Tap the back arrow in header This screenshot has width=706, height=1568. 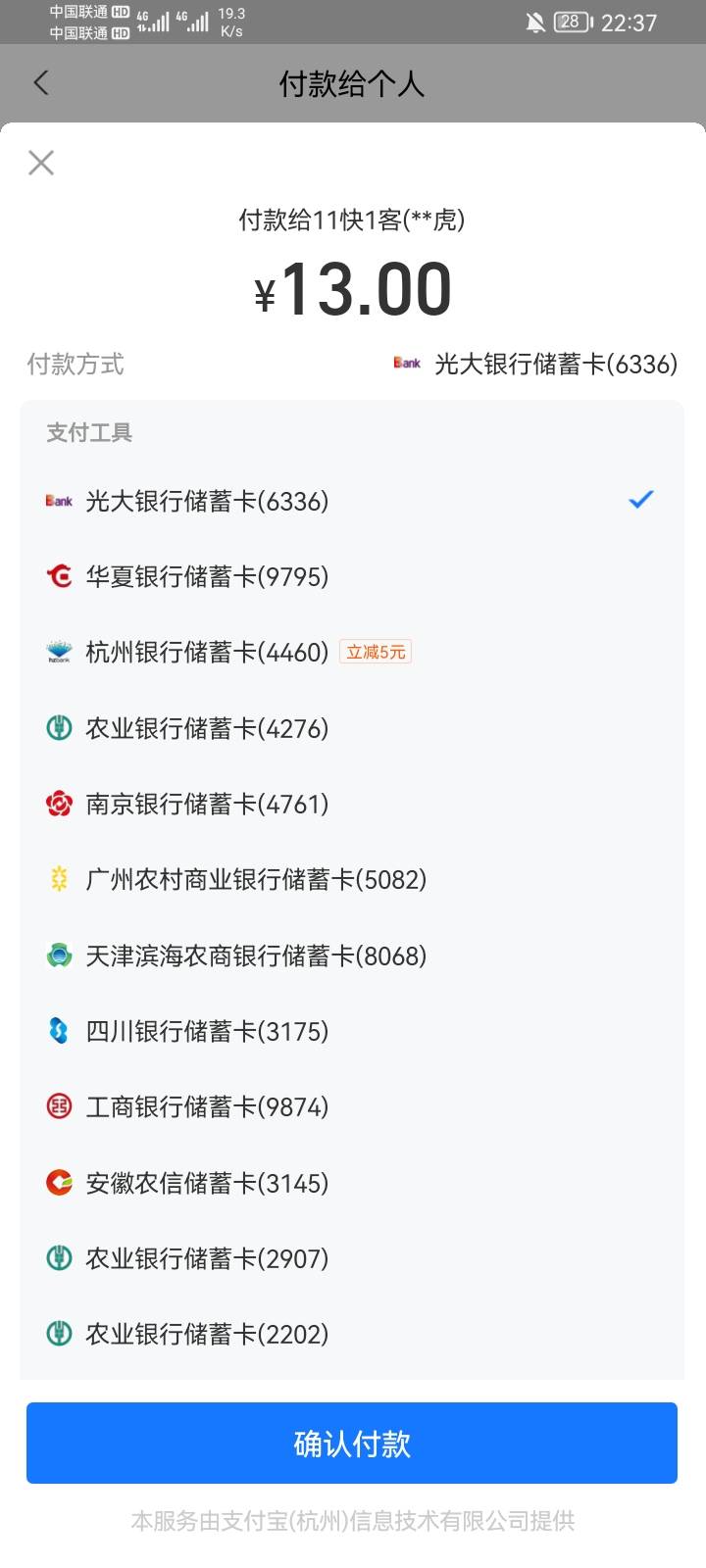pos(41,83)
